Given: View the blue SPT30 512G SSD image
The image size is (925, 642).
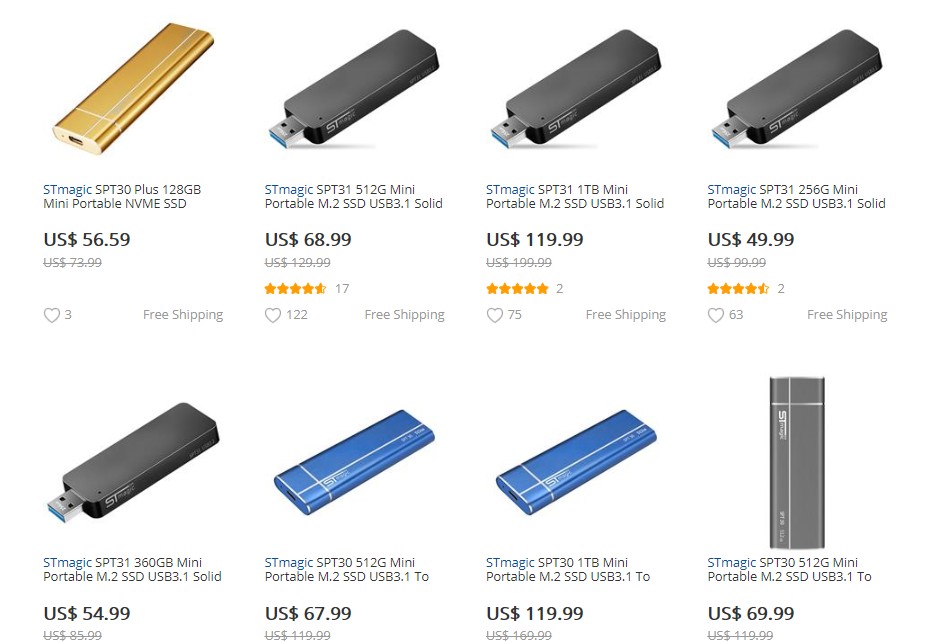Looking at the screenshot, I should [354, 462].
